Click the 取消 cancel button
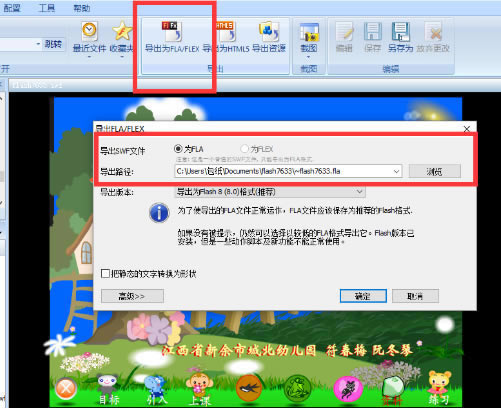This screenshot has height=408, width=501. [415, 296]
